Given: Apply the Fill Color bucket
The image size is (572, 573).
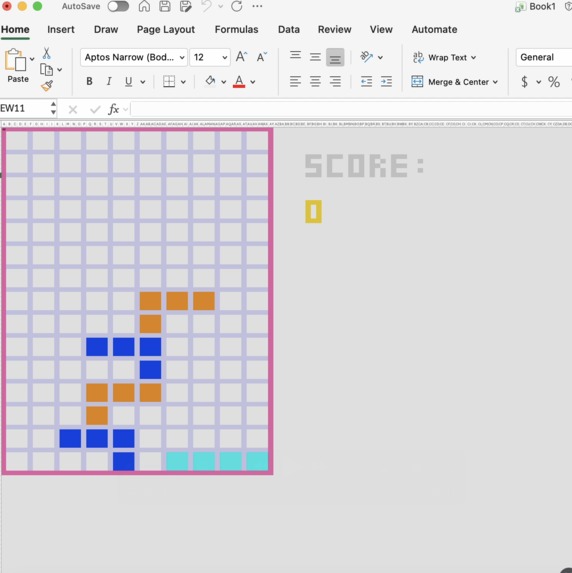Looking at the screenshot, I should click(210, 81).
